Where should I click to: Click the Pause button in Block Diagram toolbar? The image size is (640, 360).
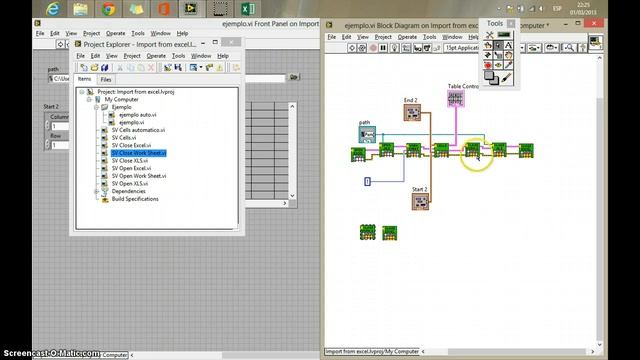click(383, 48)
